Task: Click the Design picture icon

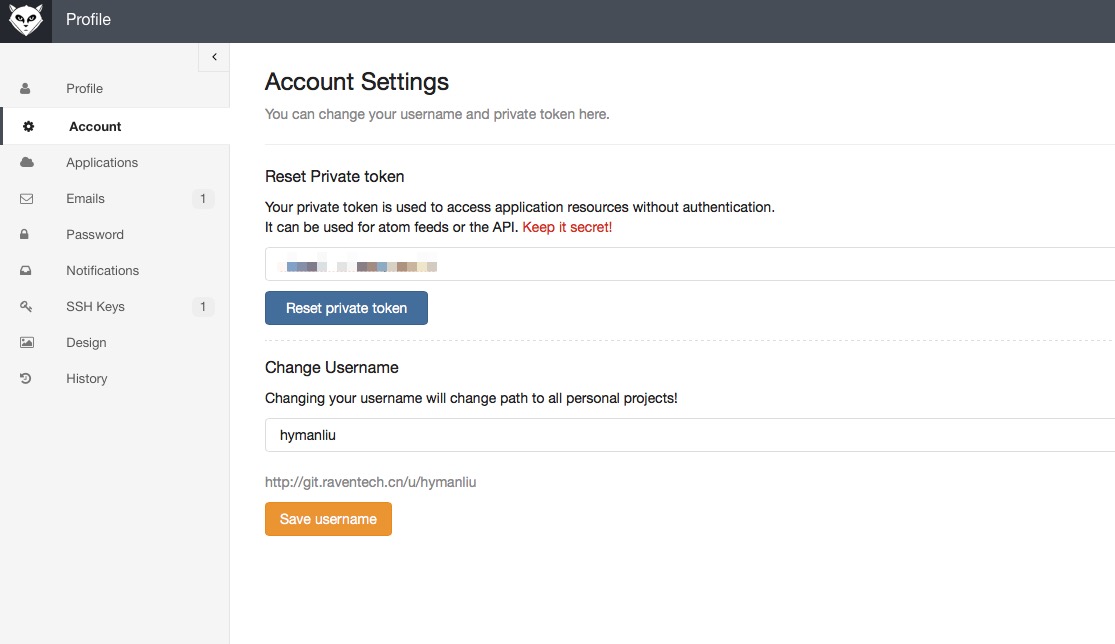Action: click(x=27, y=343)
